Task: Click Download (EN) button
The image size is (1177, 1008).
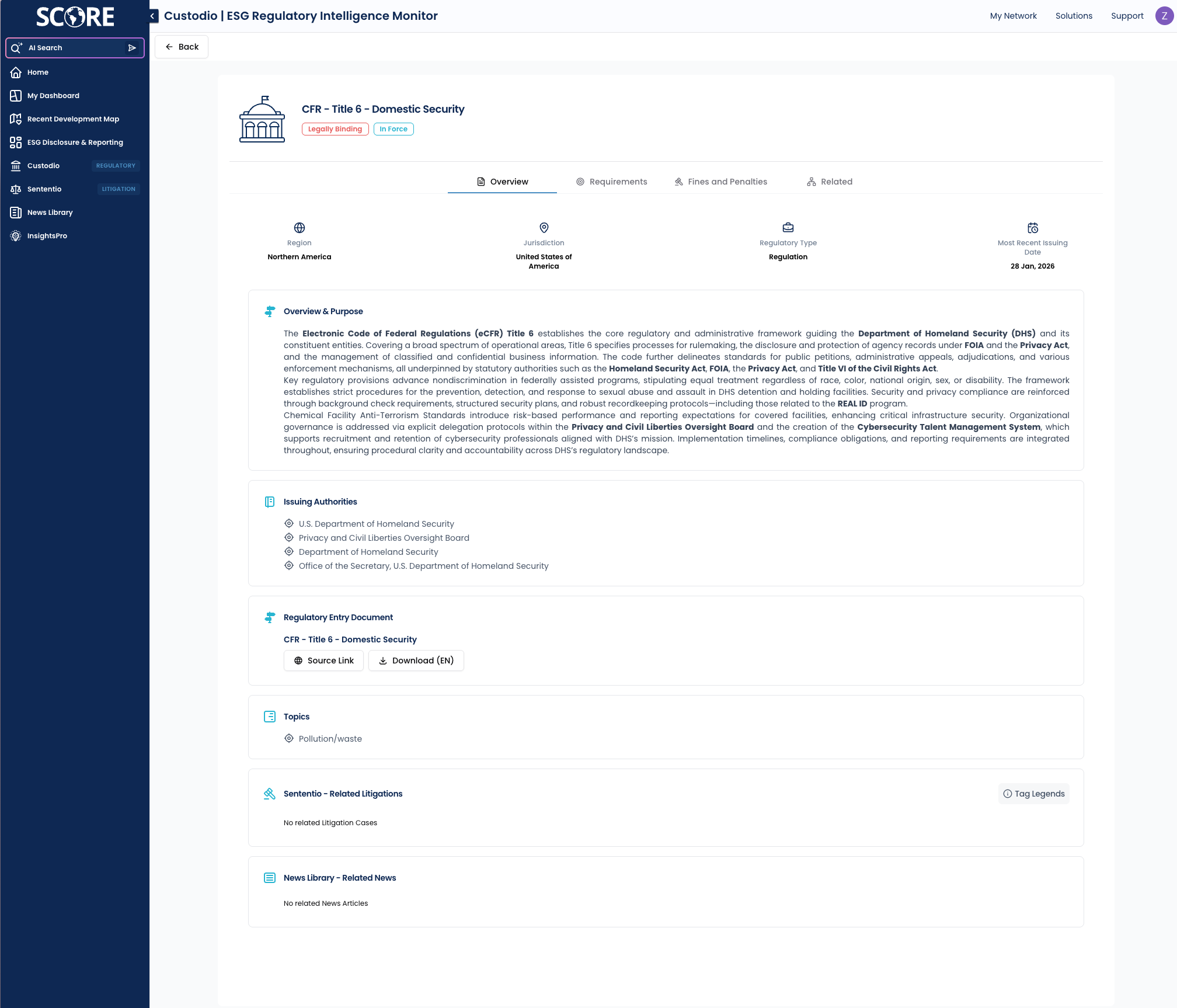Action: (416, 661)
